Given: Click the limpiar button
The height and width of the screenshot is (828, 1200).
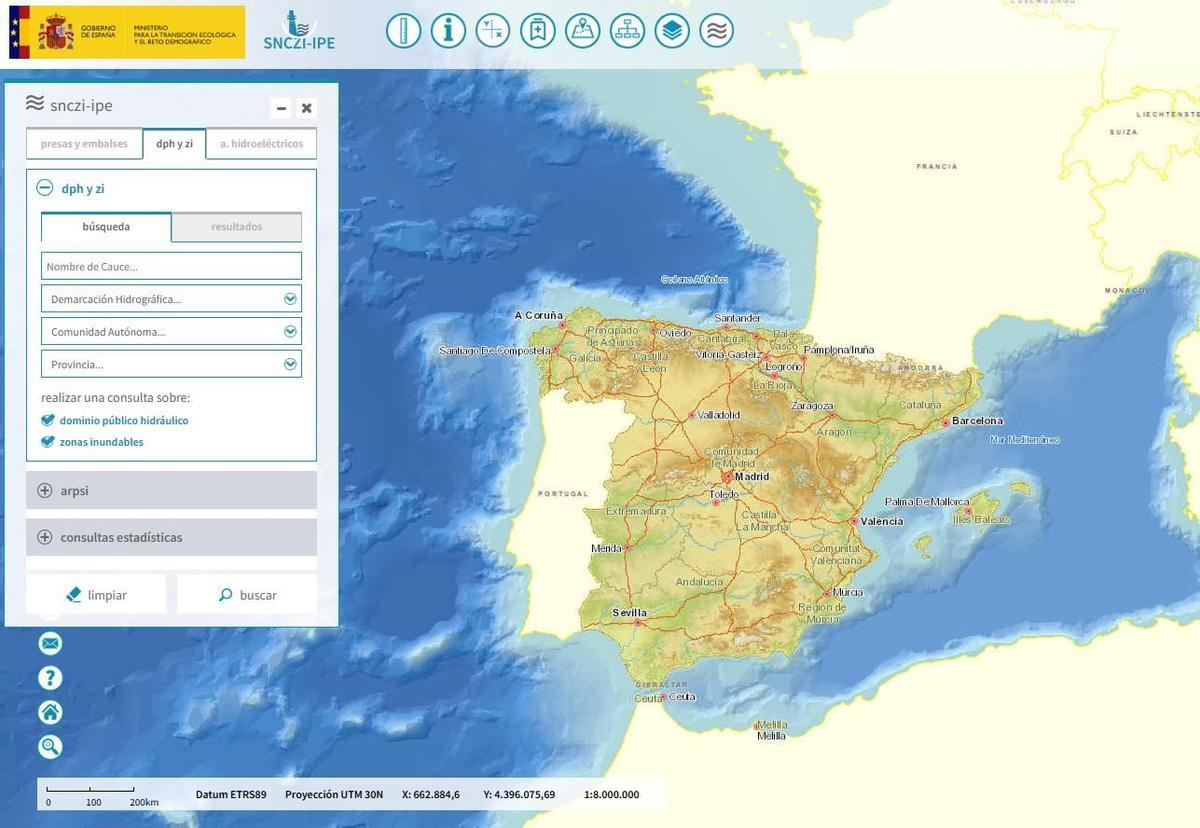Looking at the screenshot, I should 96,595.
